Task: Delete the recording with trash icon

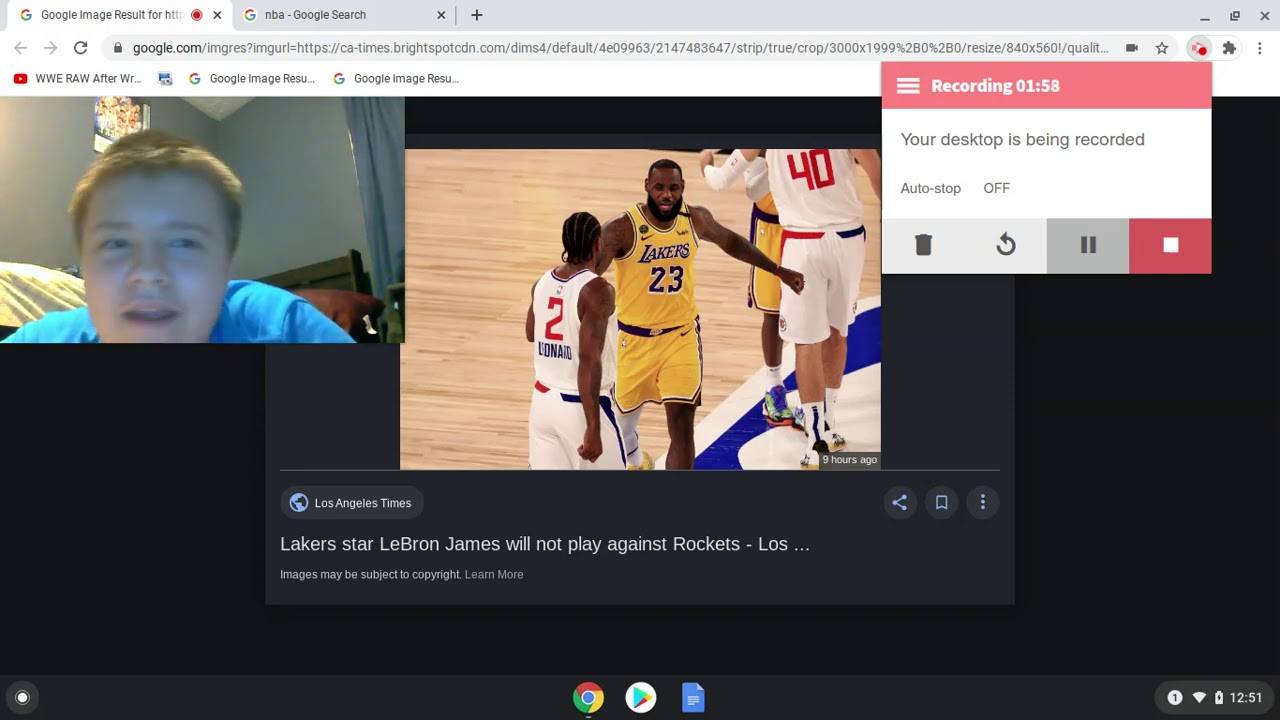Action: pos(923,245)
